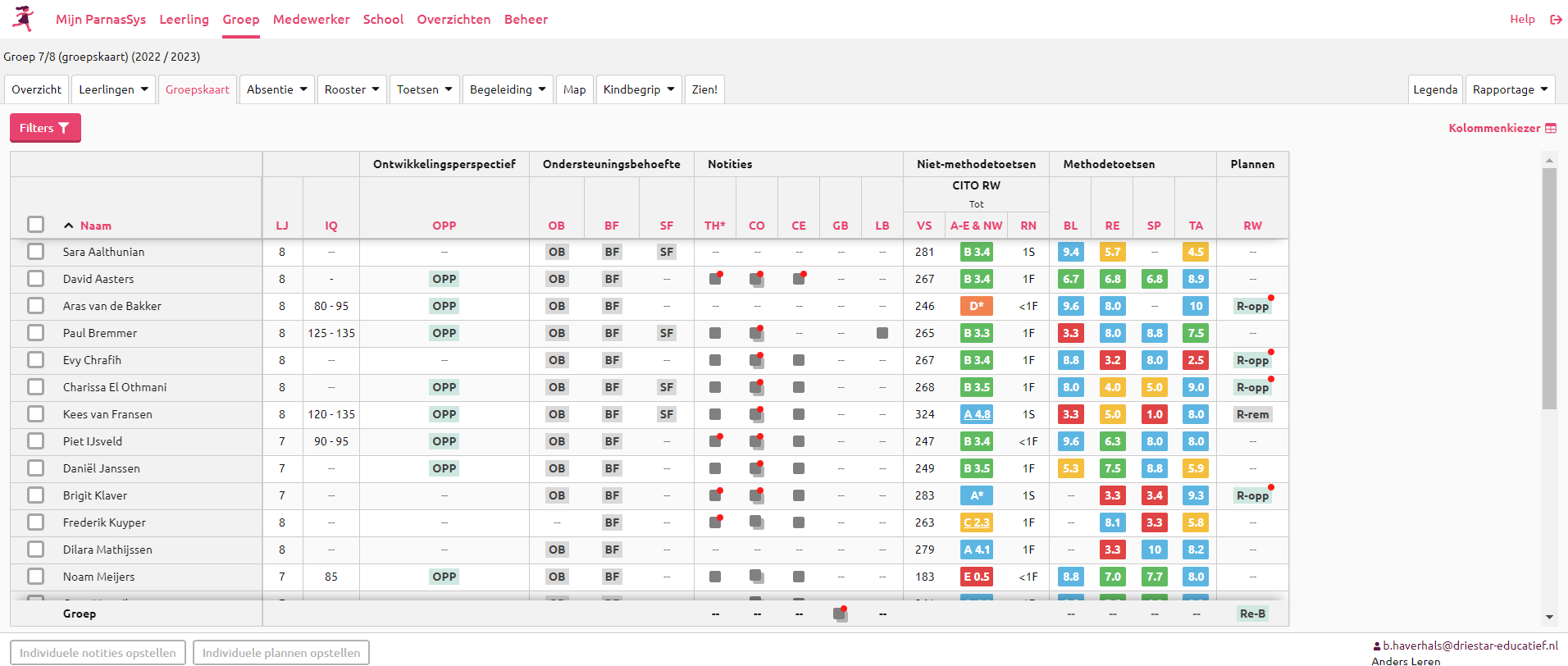
Task: Open the Zien! tab
Action: pos(704,89)
